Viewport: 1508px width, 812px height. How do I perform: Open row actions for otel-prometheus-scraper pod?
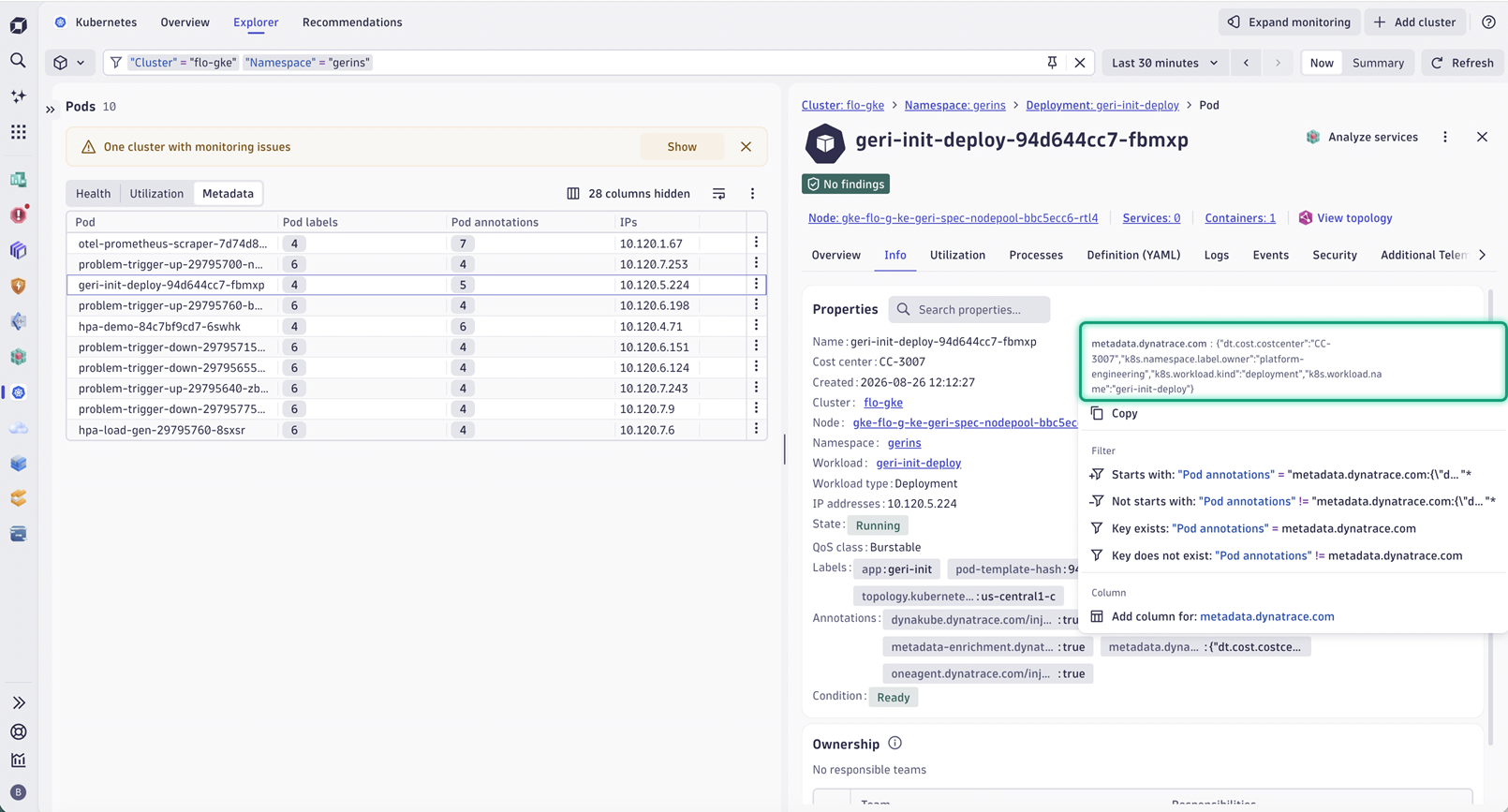[757, 243]
